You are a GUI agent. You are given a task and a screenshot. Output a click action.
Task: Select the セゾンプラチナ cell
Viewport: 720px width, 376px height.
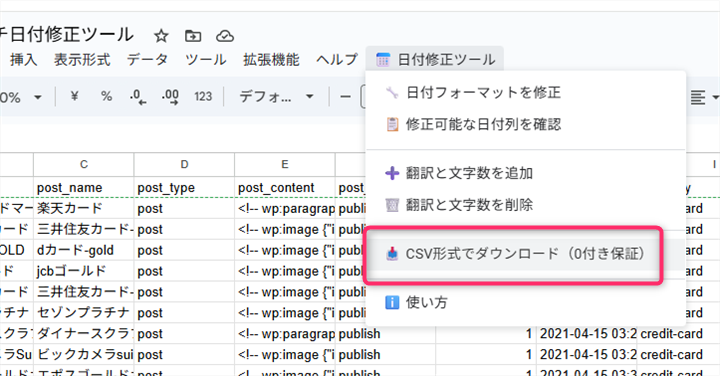pyautogui.click(x=84, y=313)
